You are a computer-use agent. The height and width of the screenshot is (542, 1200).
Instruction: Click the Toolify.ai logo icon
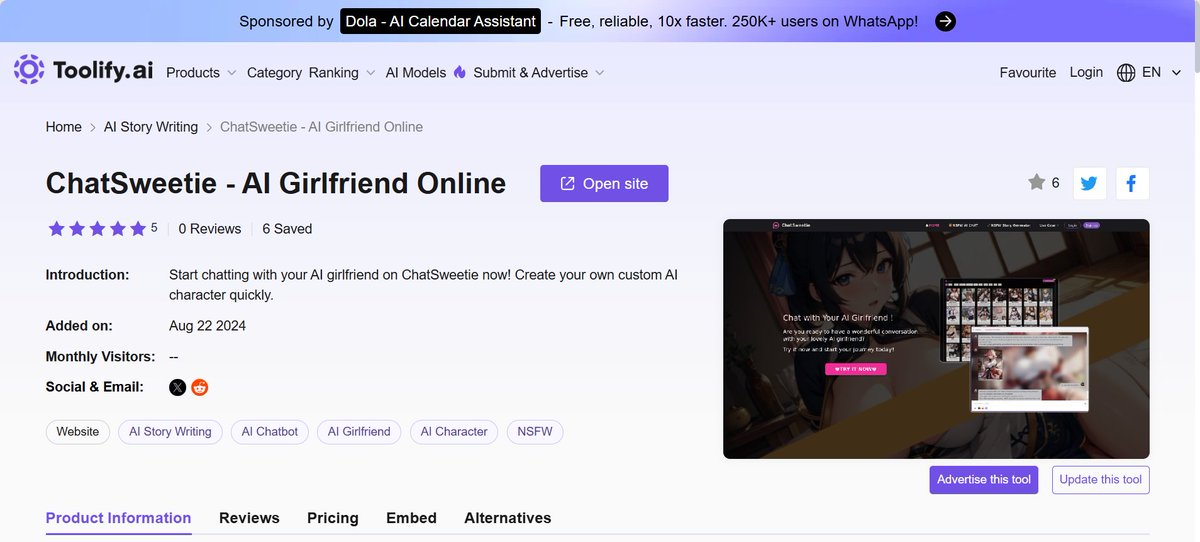coord(28,70)
